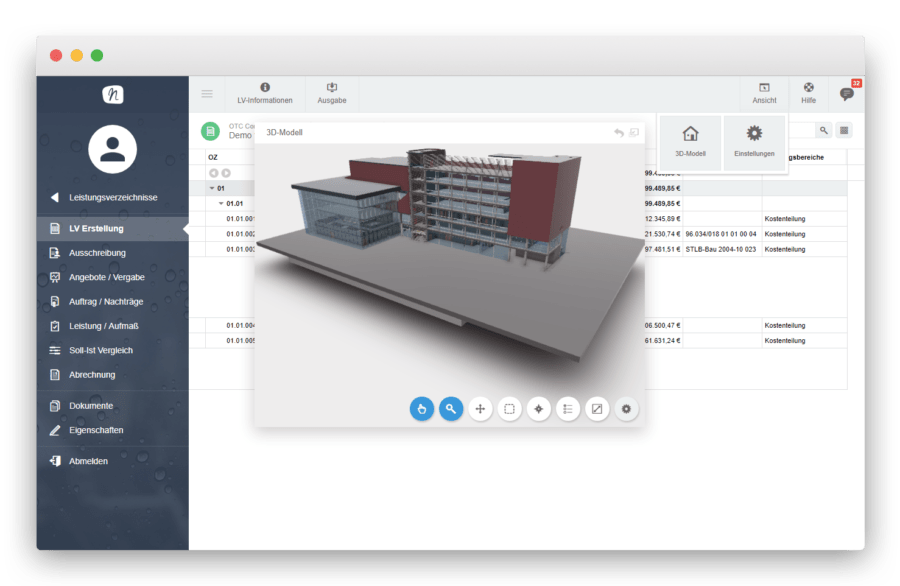Click the previous arrow below OZ header

[214, 173]
